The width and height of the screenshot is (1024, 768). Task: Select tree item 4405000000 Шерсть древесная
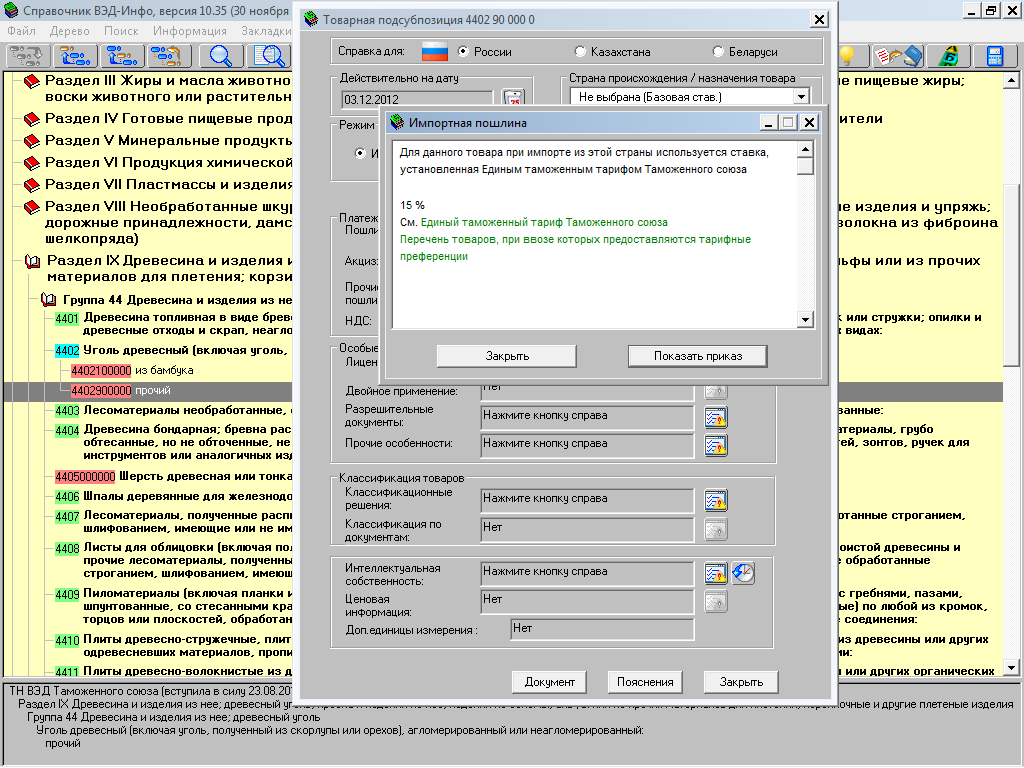(x=85, y=477)
